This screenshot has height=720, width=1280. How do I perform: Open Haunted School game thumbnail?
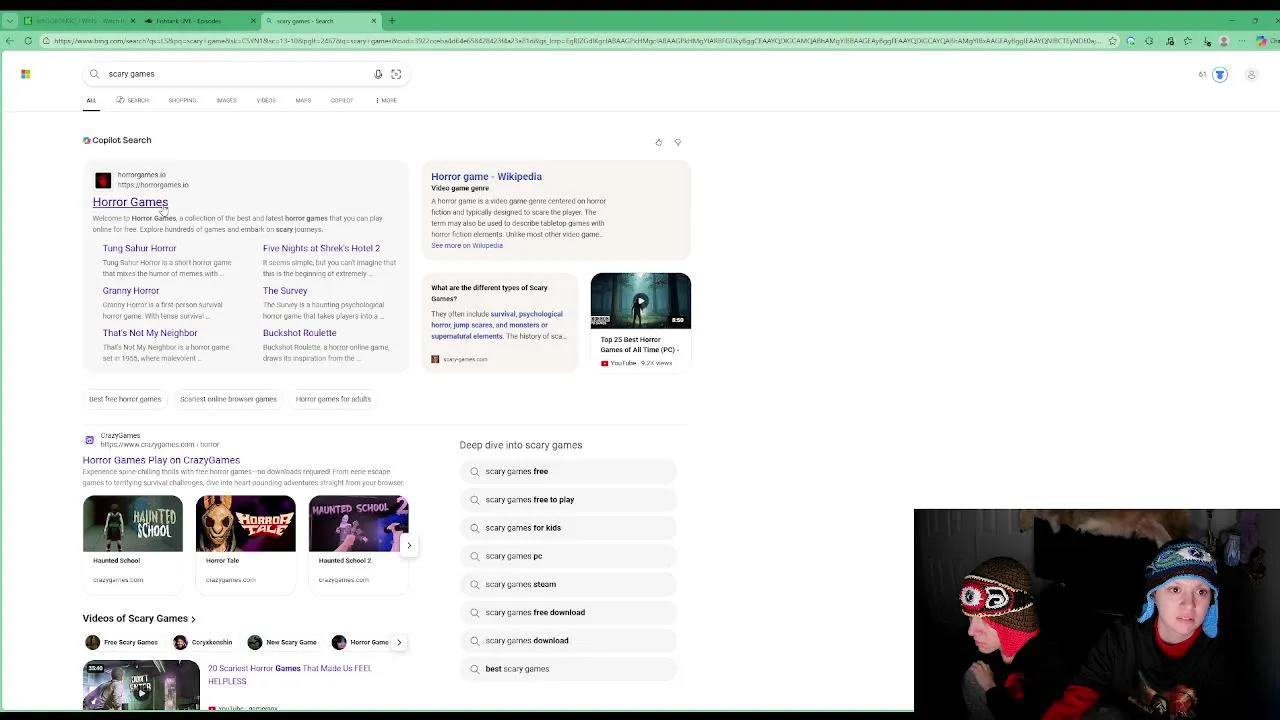click(133, 524)
